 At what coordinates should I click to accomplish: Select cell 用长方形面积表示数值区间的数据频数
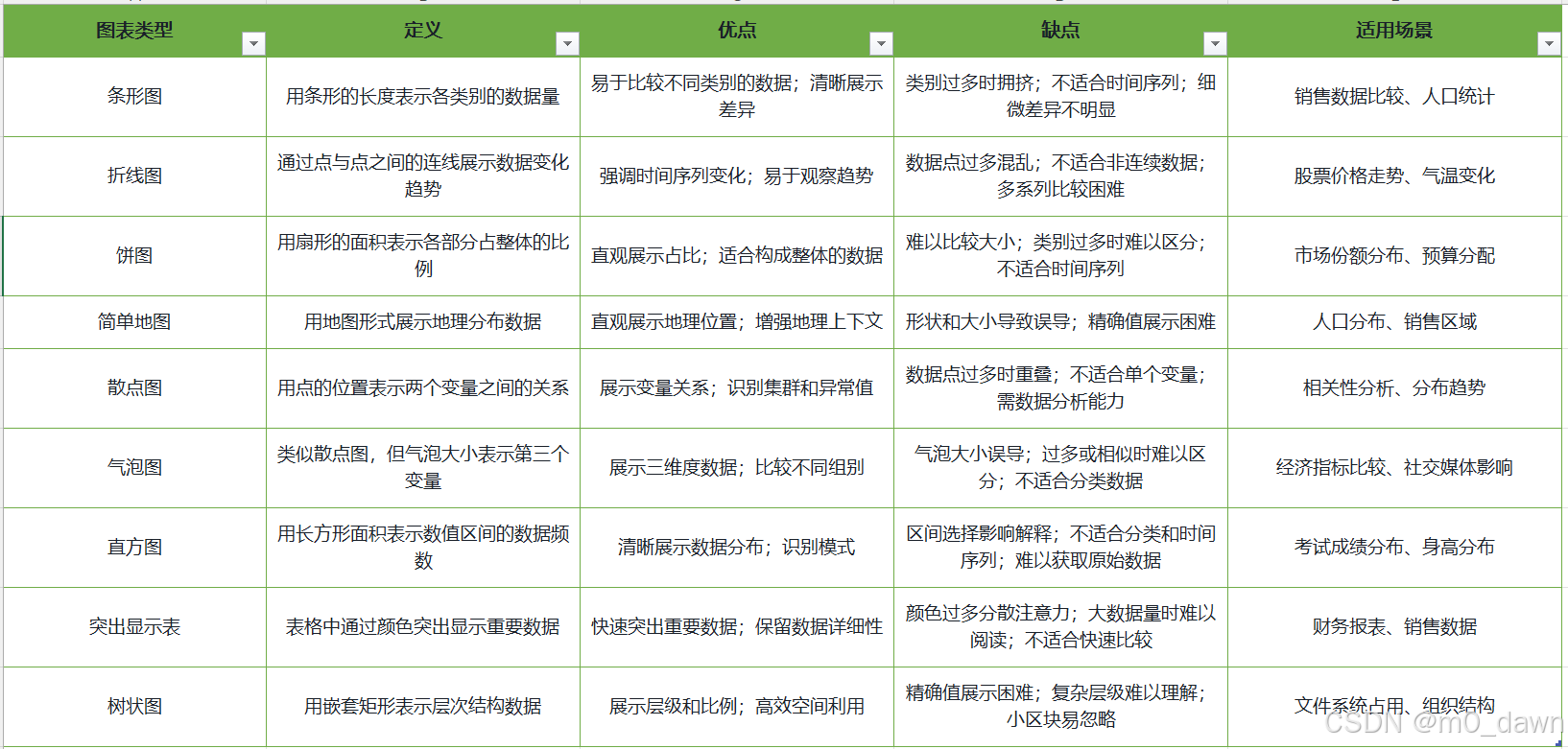[423, 548]
